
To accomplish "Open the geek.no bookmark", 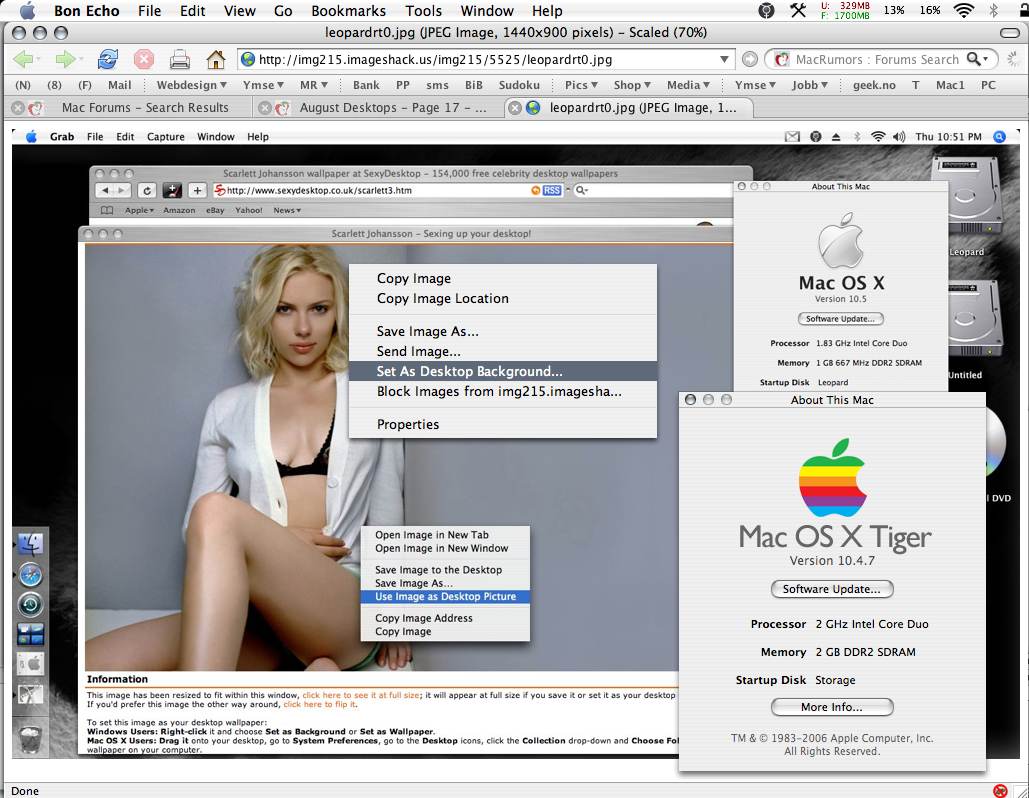I will tap(874, 85).
